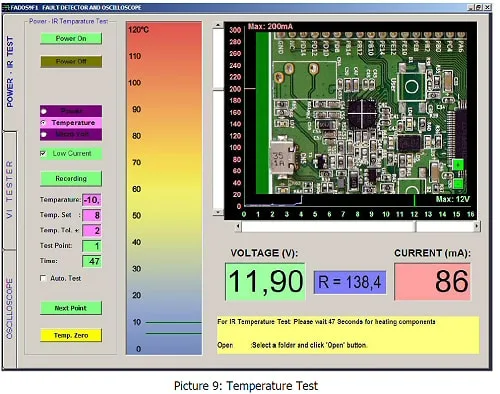Click the CURRENT reading 86
The width and height of the screenshot is (500, 394).
coord(432,282)
